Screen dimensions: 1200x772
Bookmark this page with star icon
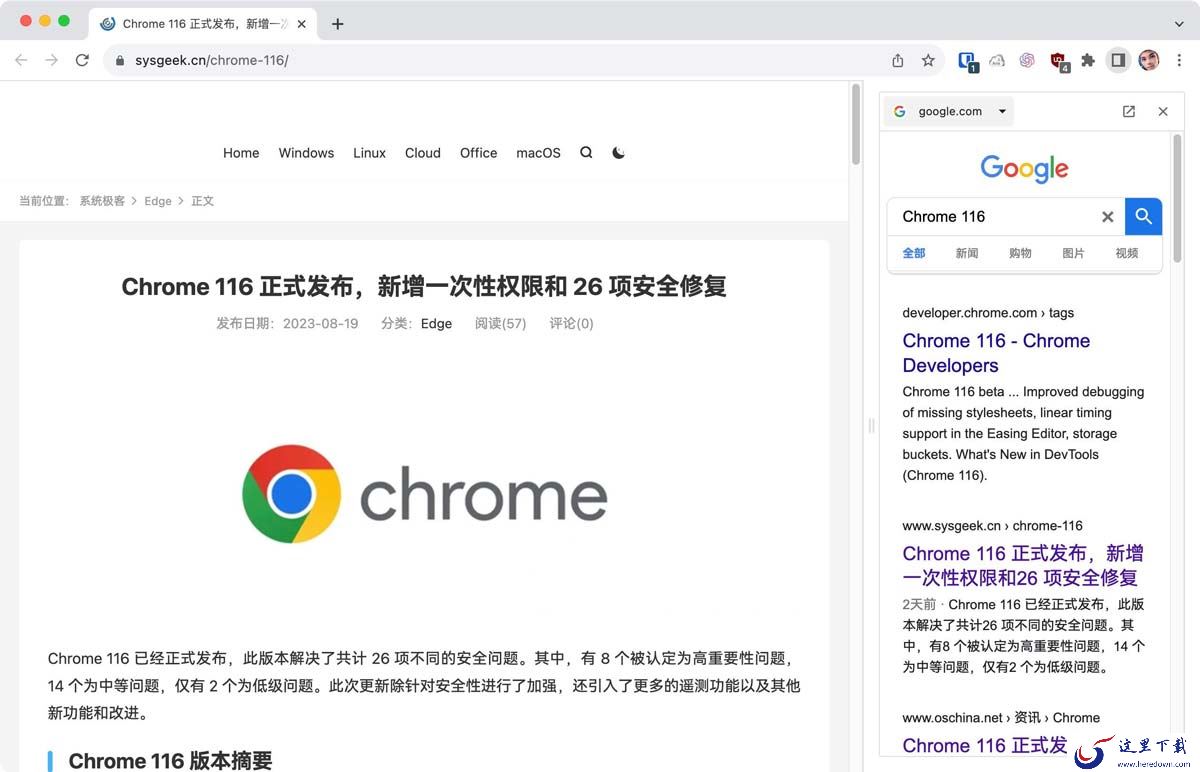tap(928, 60)
